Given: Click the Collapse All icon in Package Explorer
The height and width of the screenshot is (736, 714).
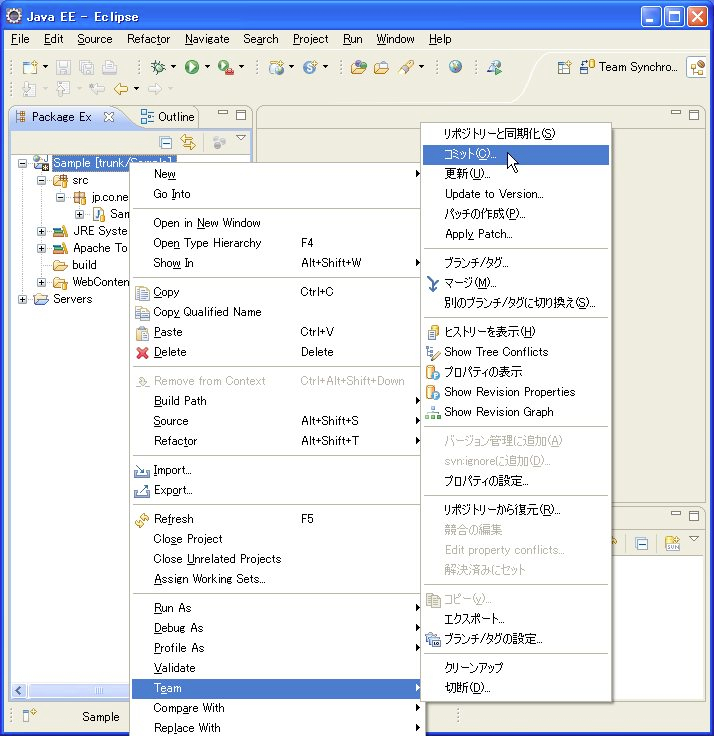Looking at the screenshot, I should 165,142.
